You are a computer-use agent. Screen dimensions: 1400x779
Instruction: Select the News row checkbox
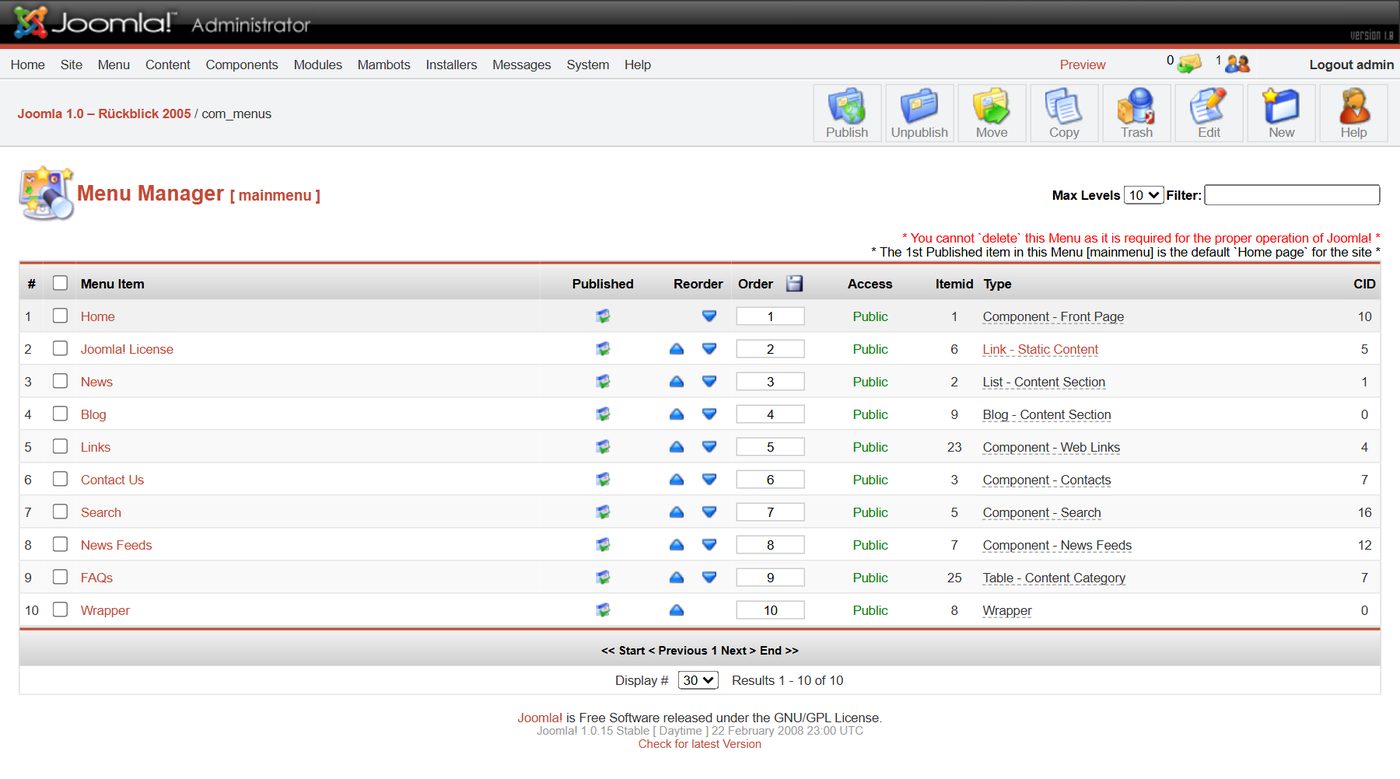pos(60,381)
